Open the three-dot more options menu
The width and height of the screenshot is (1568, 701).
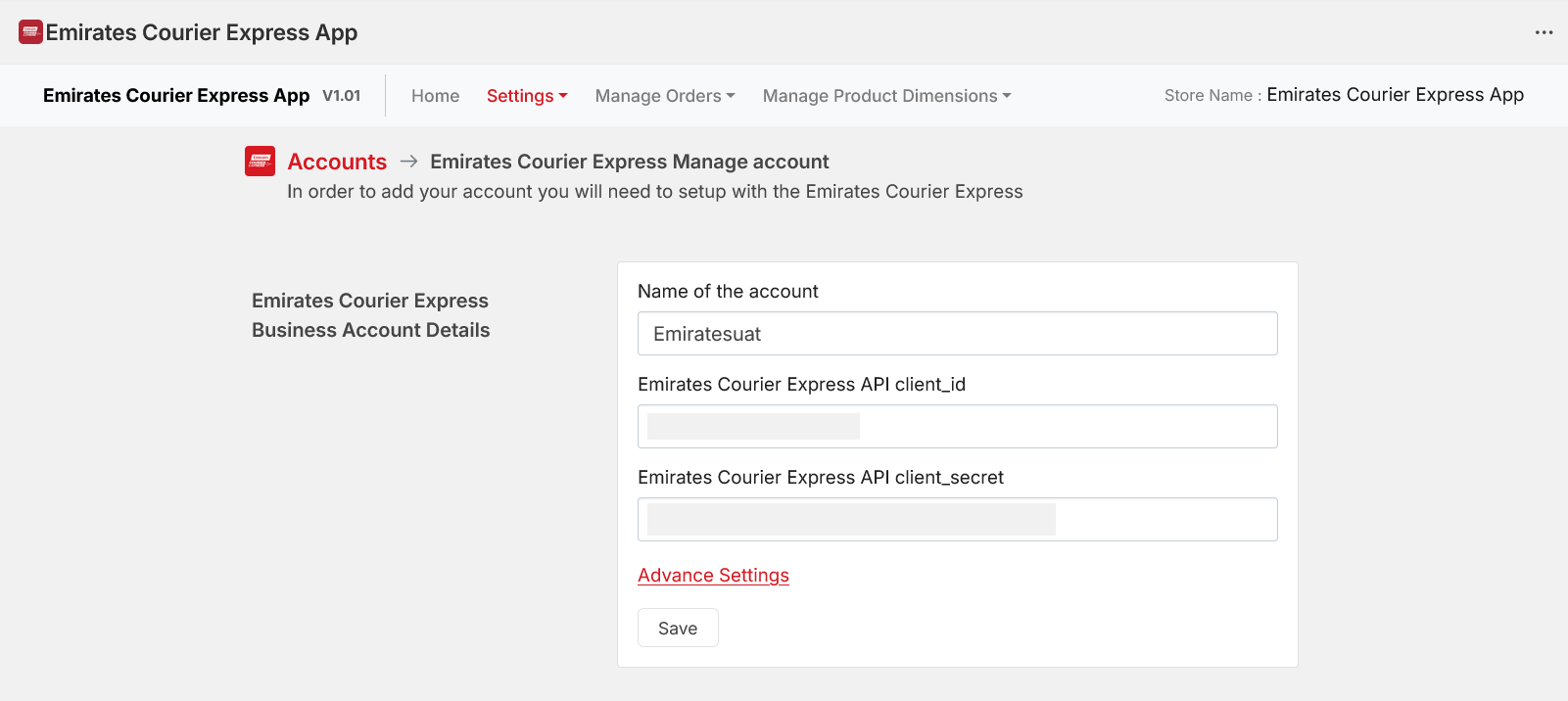coord(1544,32)
